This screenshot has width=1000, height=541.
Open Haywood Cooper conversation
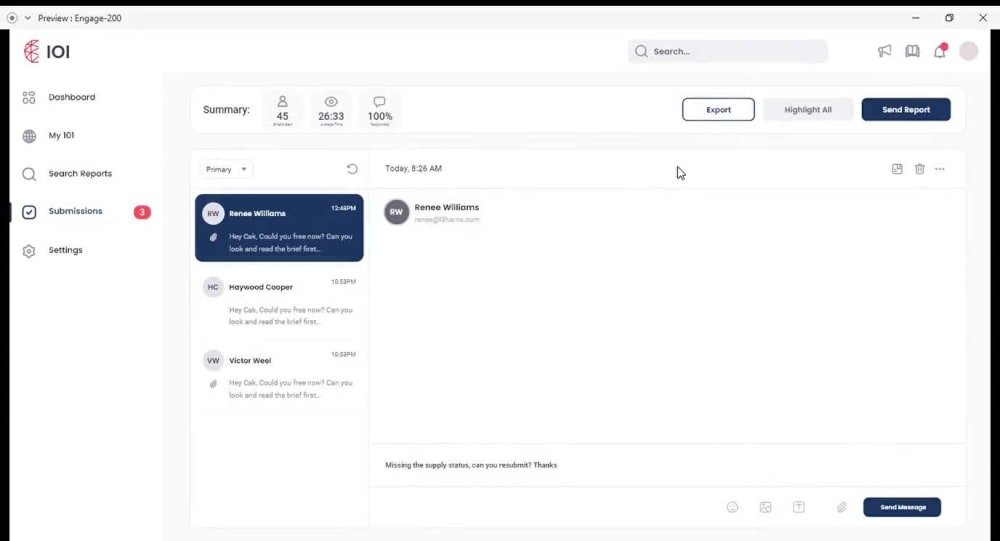pos(279,301)
